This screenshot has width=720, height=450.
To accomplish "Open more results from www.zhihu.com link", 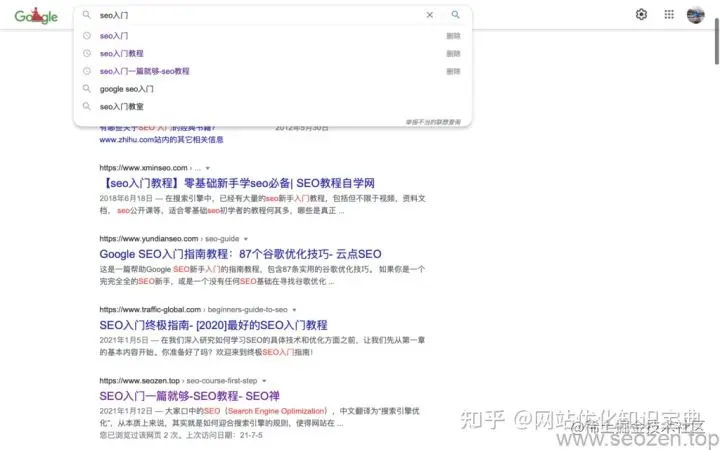I will [x=161, y=140].
